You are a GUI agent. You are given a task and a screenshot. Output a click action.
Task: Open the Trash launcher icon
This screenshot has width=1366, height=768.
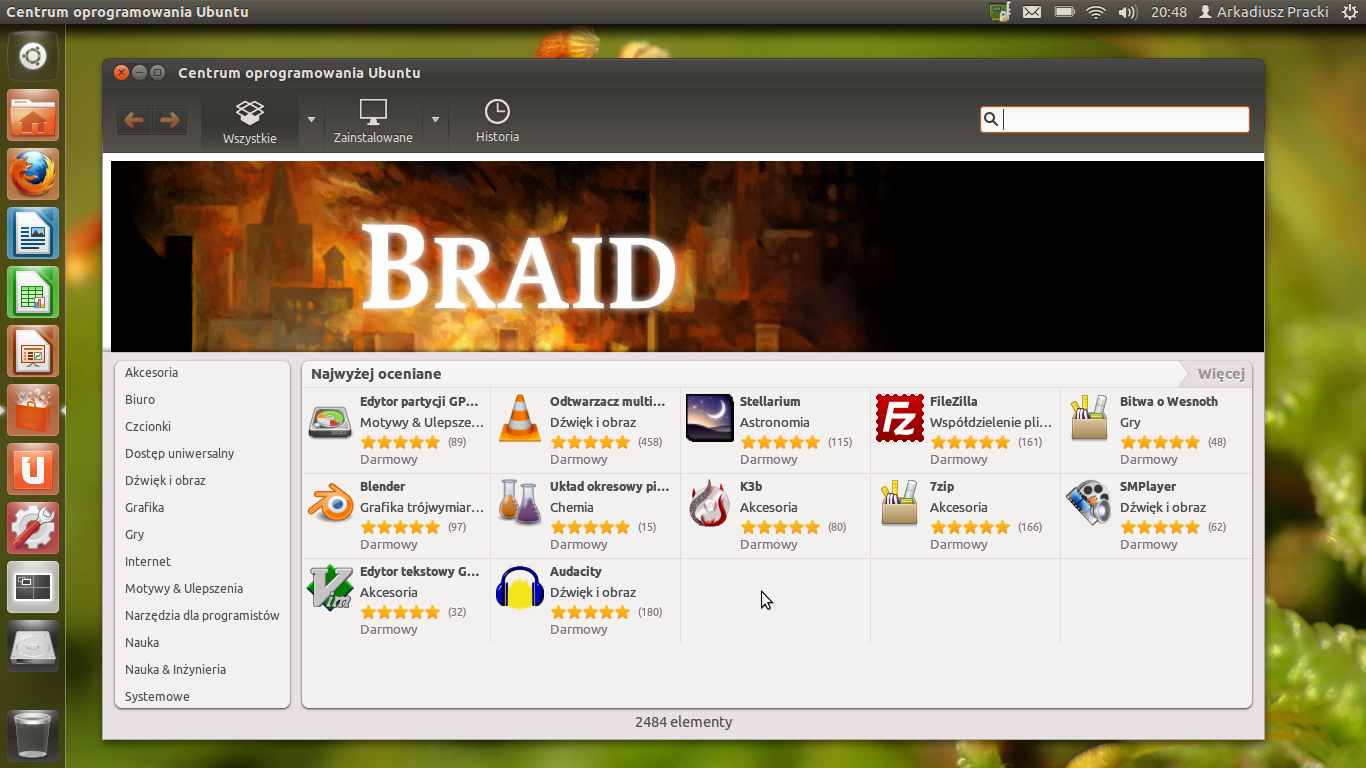[x=33, y=736]
